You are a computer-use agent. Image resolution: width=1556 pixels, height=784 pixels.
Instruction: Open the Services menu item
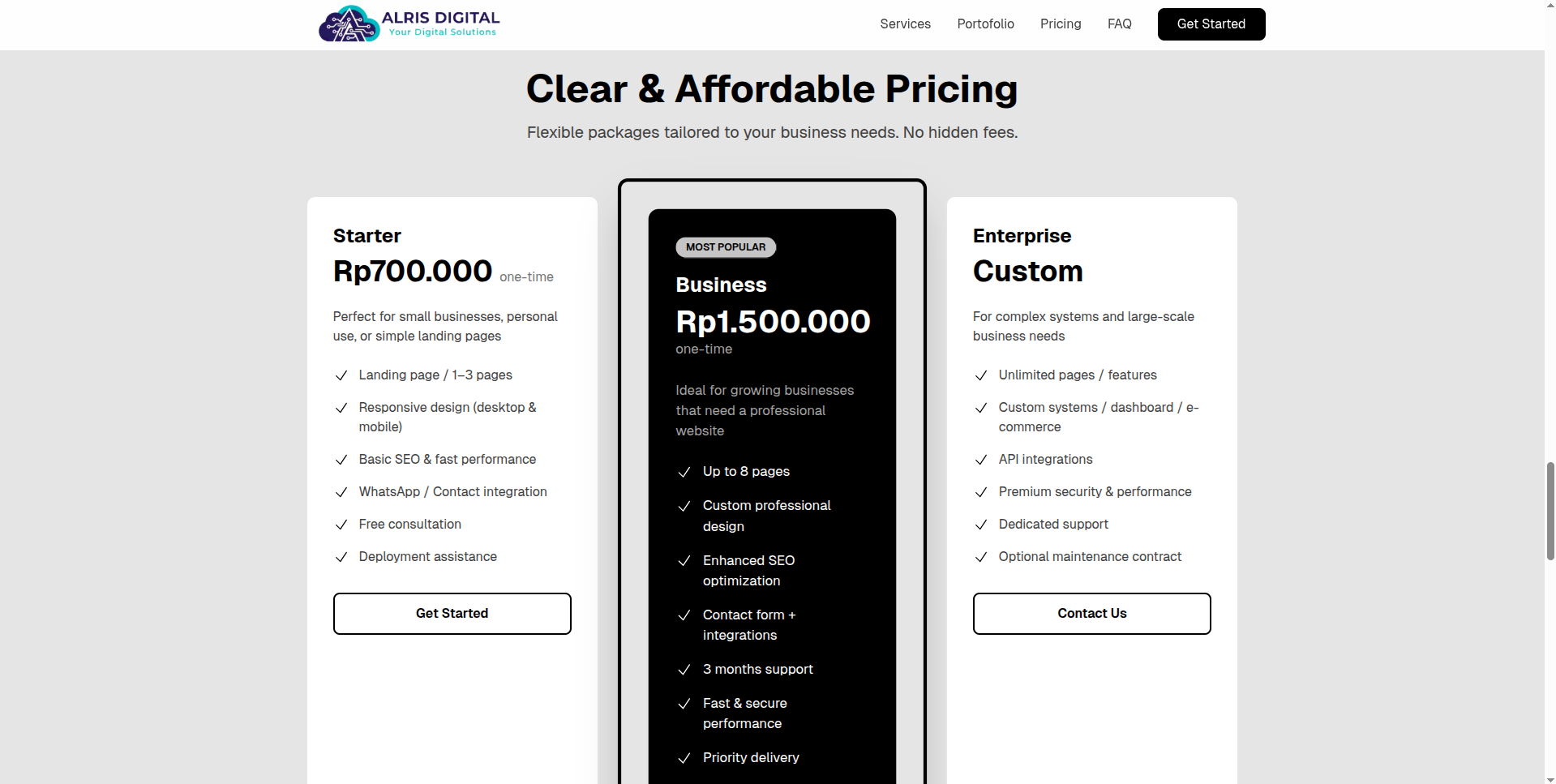coord(905,24)
